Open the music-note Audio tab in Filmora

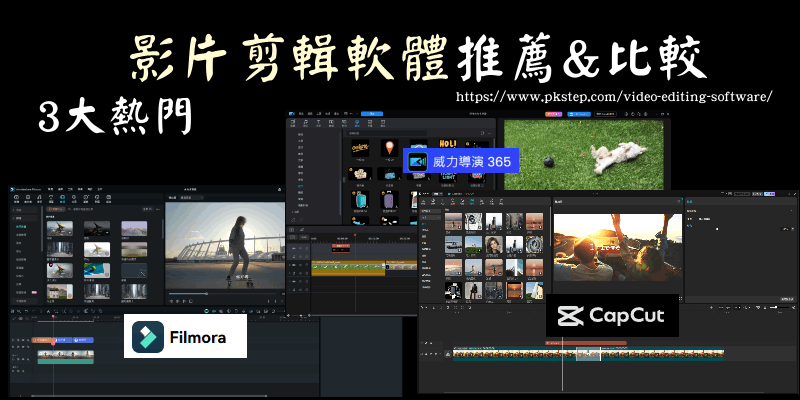39,197
